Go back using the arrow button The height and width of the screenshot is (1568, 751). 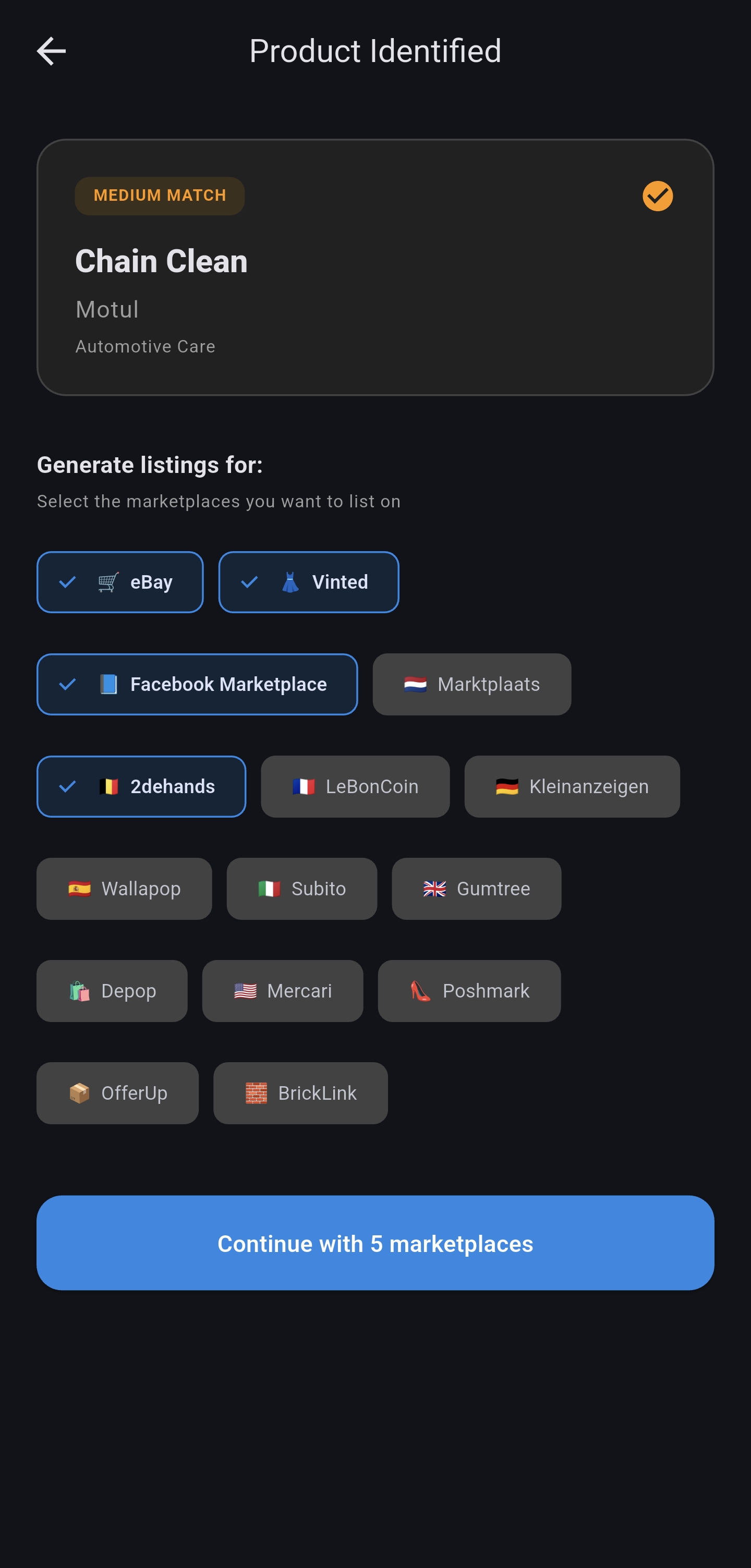tap(52, 51)
